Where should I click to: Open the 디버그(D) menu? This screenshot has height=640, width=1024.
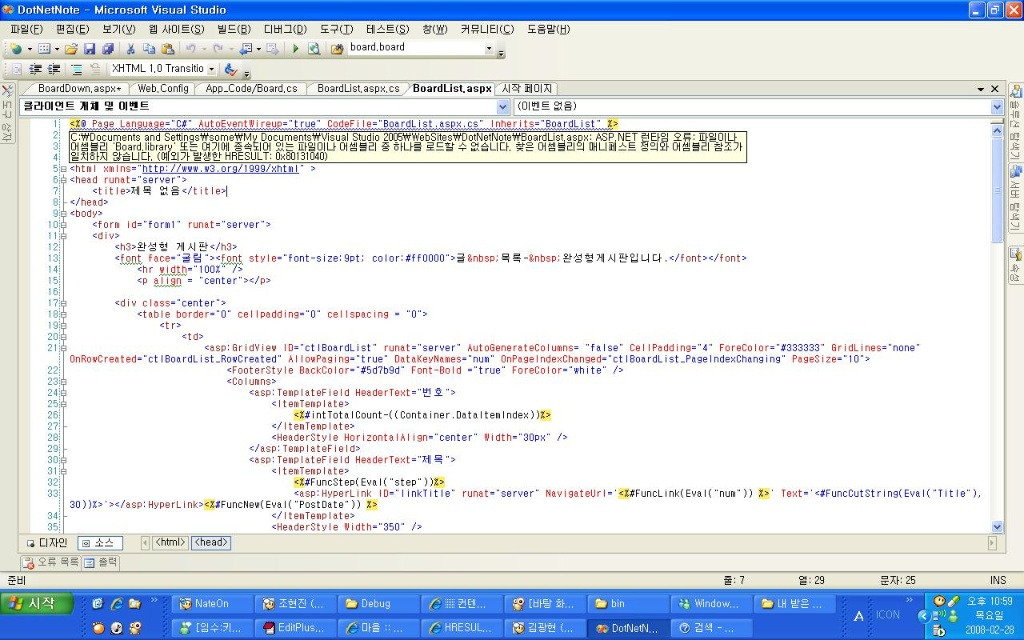tap(286, 29)
